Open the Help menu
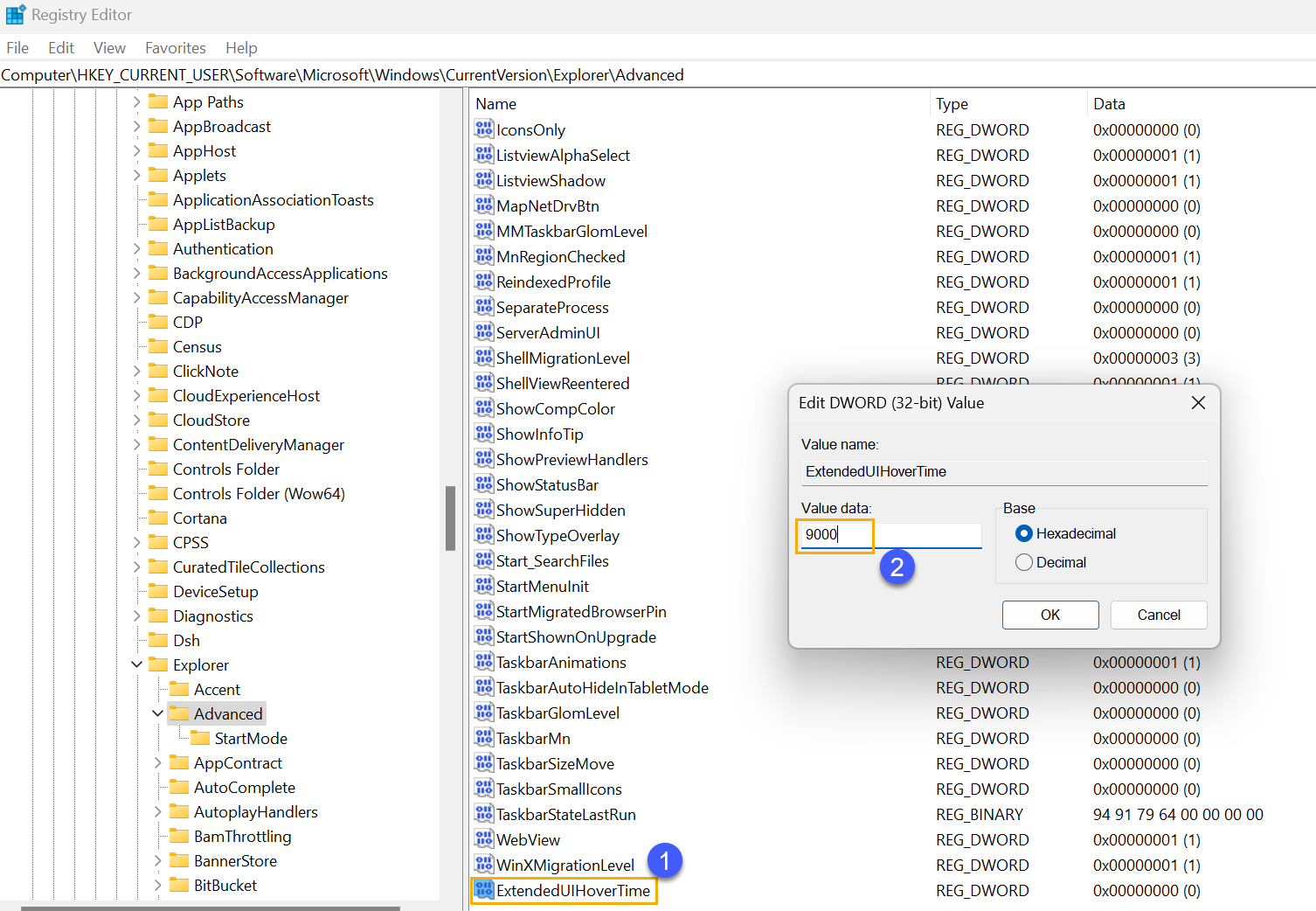 point(241,47)
